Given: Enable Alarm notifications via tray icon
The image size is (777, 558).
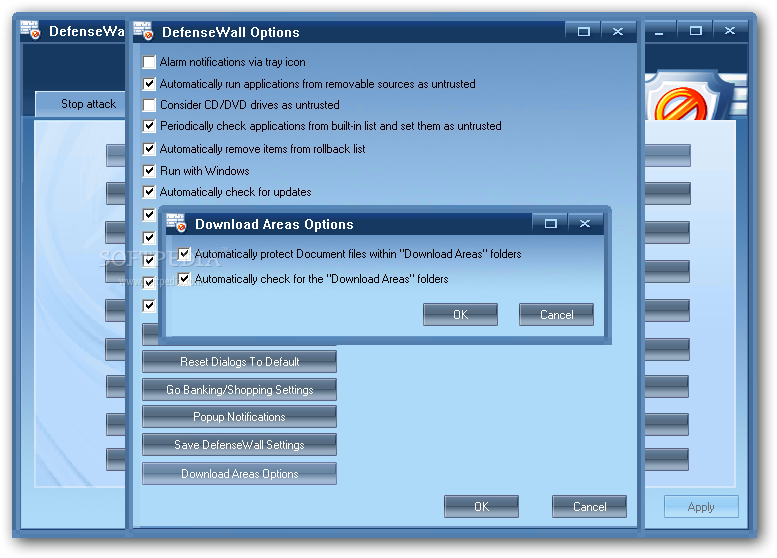Looking at the screenshot, I should (149, 62).
